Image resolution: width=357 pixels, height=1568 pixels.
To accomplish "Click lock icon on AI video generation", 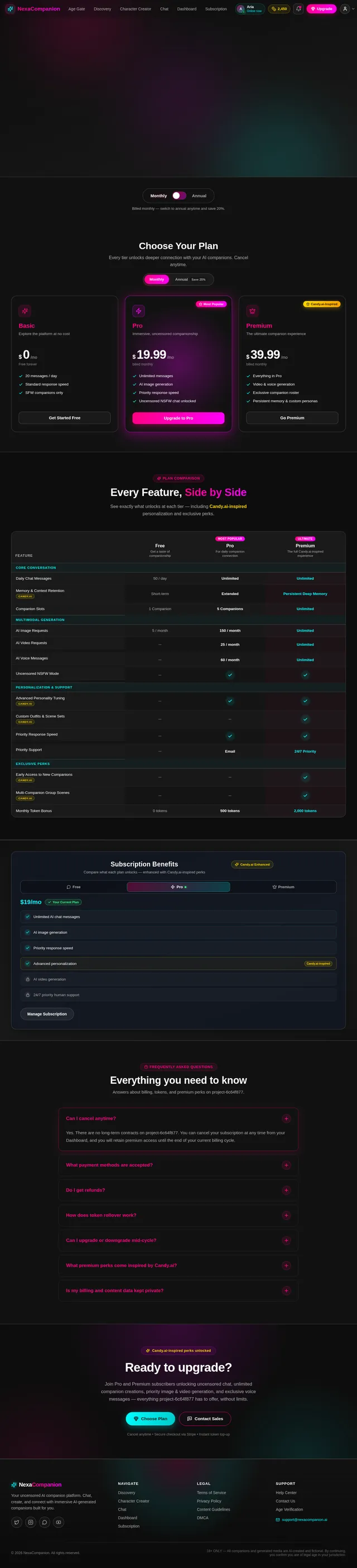I will pos(27,979).
